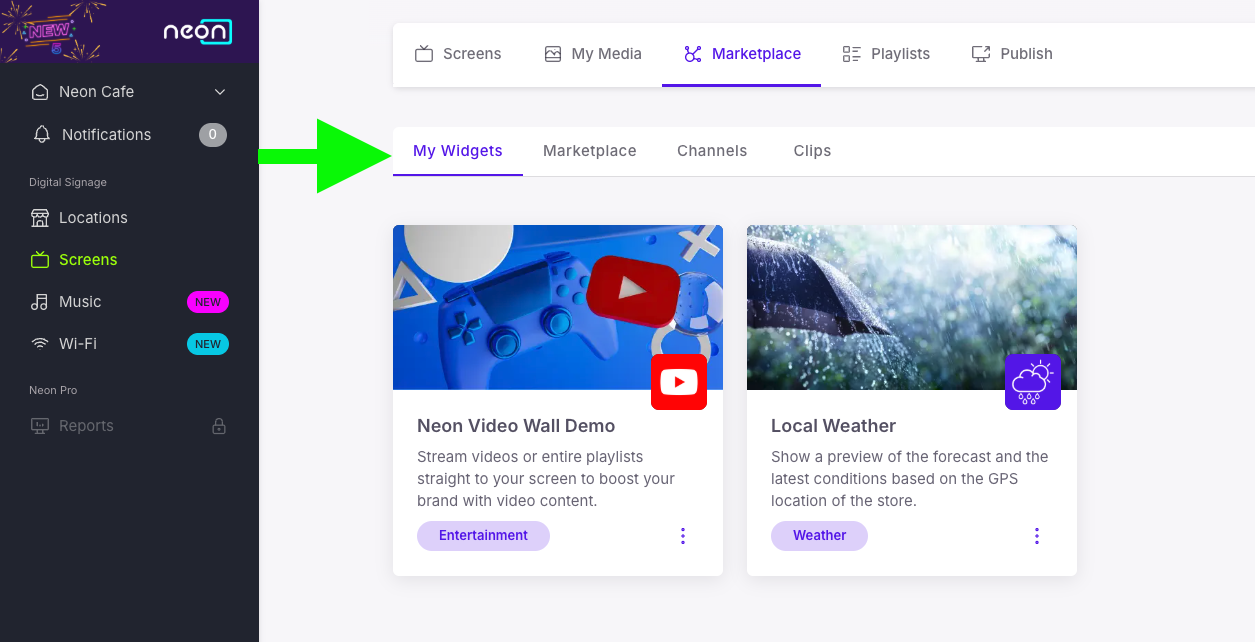This screenshot has height=642, width=1255.
Task: Click the Entertainment category tag
Action: 483,536
